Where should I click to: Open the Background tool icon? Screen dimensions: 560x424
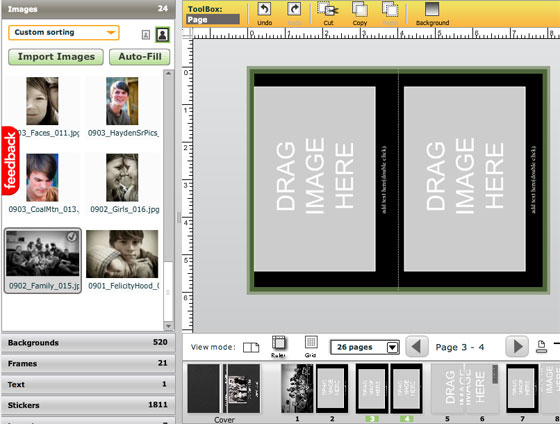[x=432, y=9]
